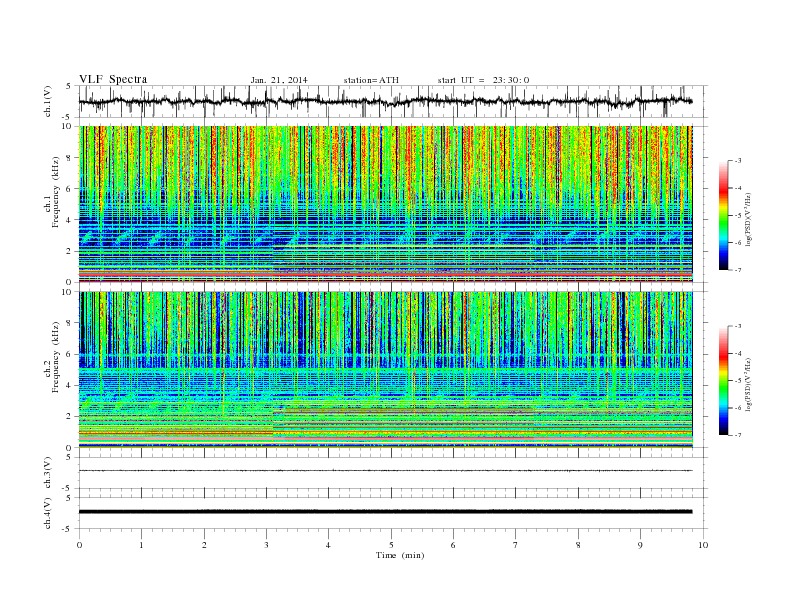Click the "start UT = 23:30:0" header text

[x=483, y=80]
